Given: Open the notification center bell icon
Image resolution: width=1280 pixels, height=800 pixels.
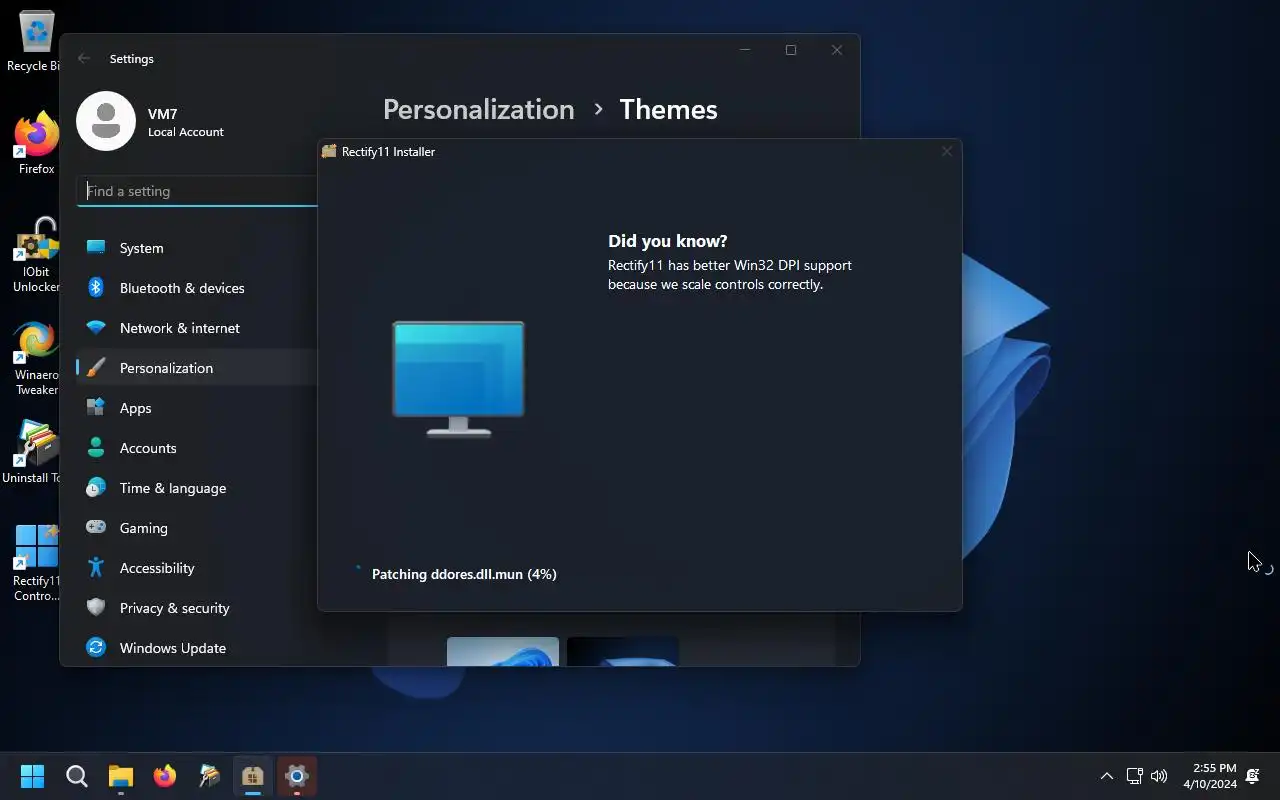Looking at the screenshot, I should tap(1252, 776).
